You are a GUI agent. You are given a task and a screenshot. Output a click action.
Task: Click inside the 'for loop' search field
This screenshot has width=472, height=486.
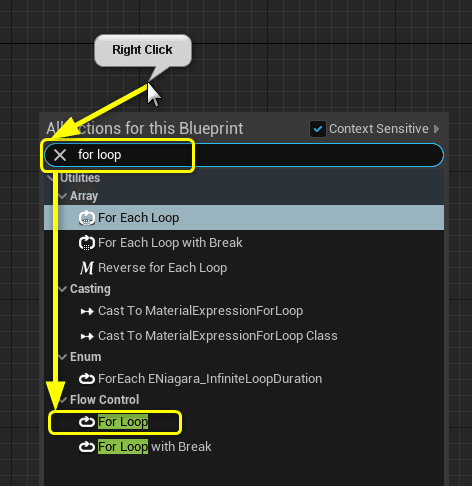click(244, 155)
